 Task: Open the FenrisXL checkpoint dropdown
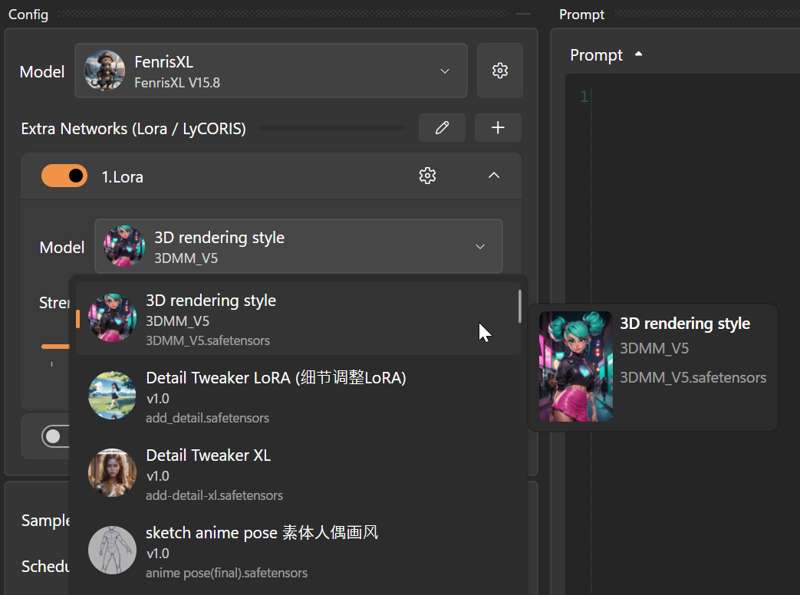pyautogui.click(x=271, y=70)
